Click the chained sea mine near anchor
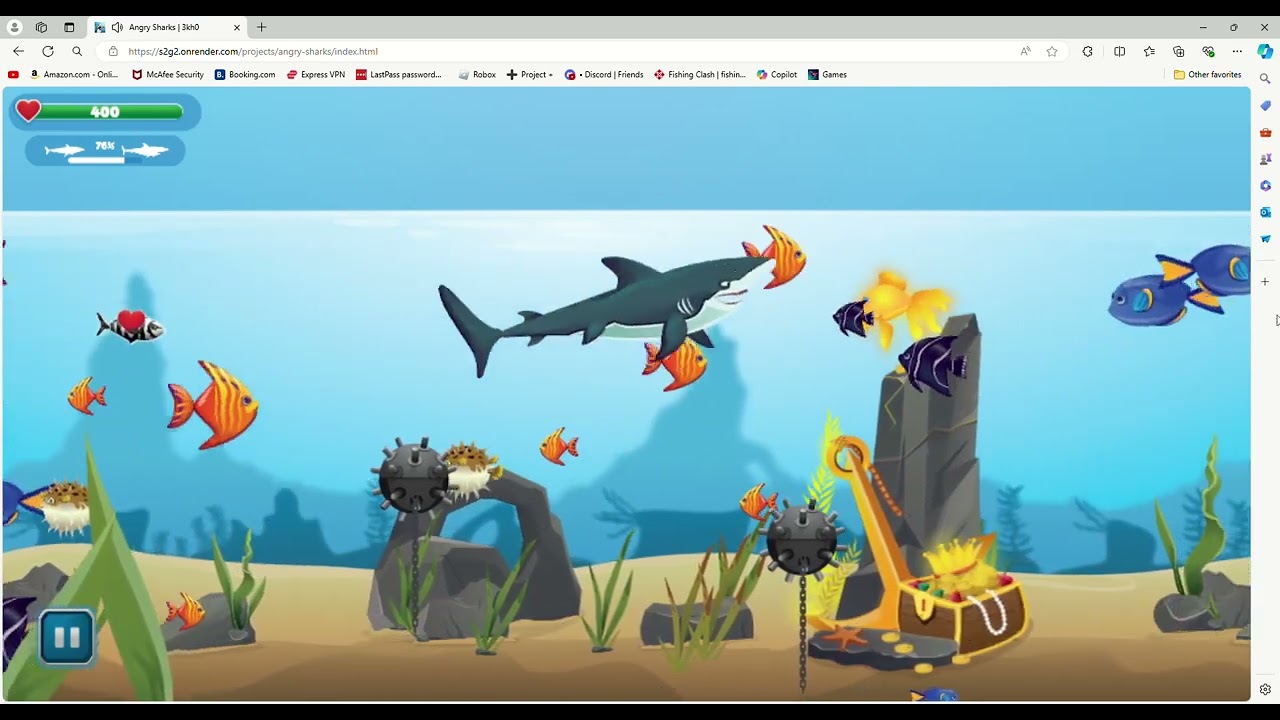 coord(801,540)
